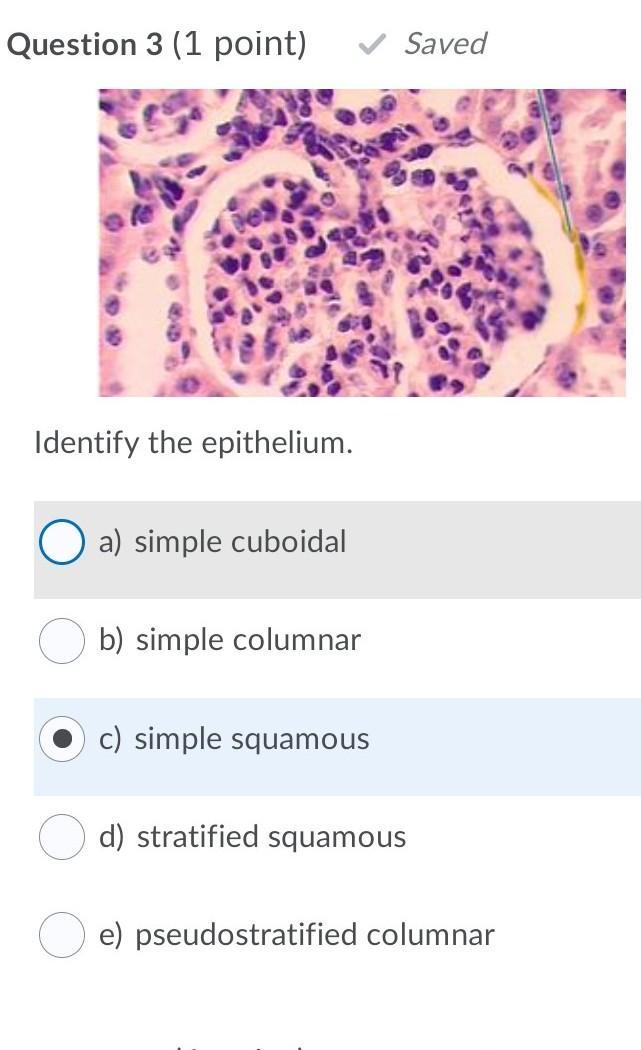The image size is (641, 1050).
Task: Click the 'c) simple squamous' answer text
Action: pos(234,739)
